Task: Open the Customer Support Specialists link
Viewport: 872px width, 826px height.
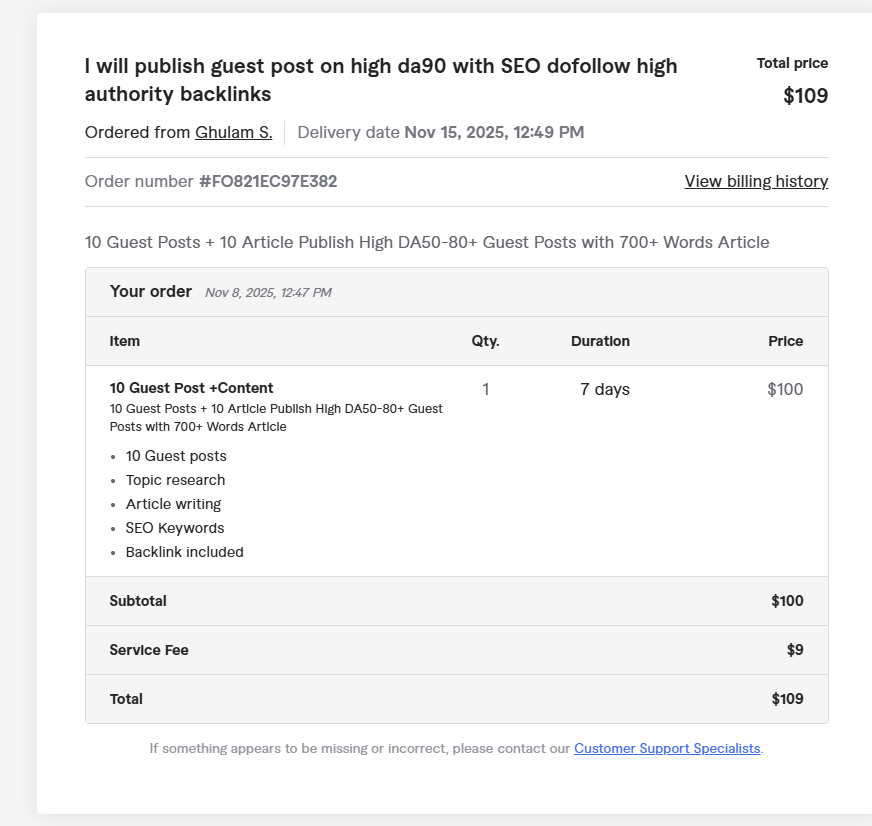Action: 667,748
